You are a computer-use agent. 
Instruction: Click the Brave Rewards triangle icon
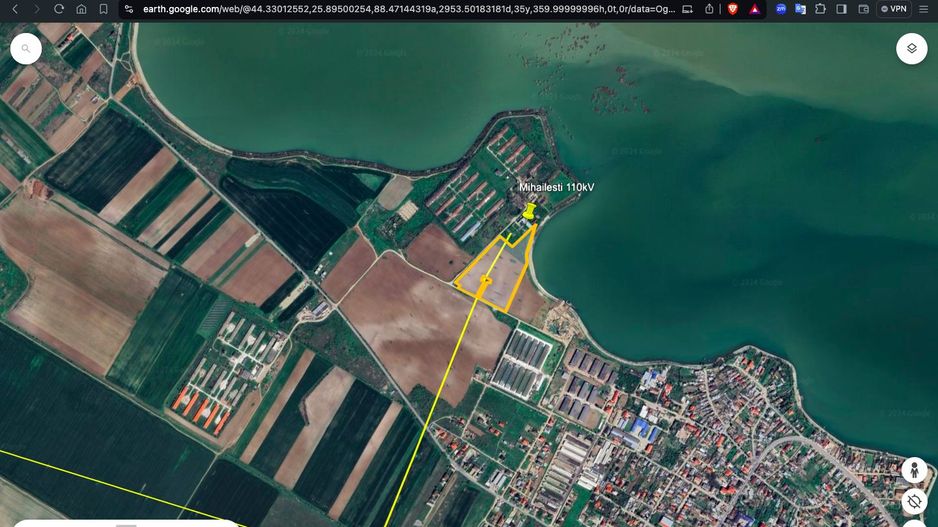(x=754, y=9)
